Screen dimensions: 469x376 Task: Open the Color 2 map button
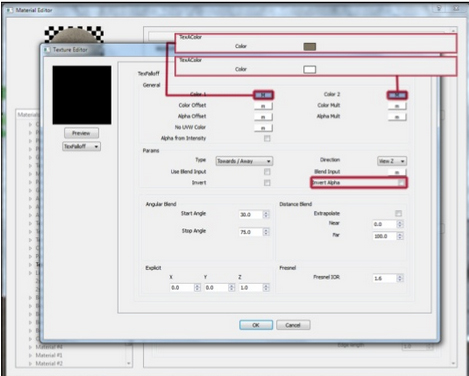click(397, 95)
